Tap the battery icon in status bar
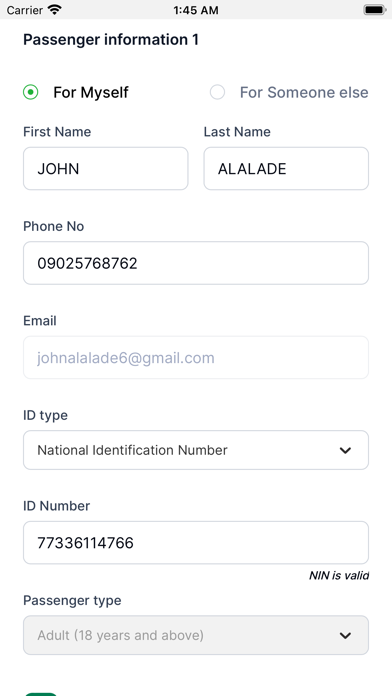 374,10
